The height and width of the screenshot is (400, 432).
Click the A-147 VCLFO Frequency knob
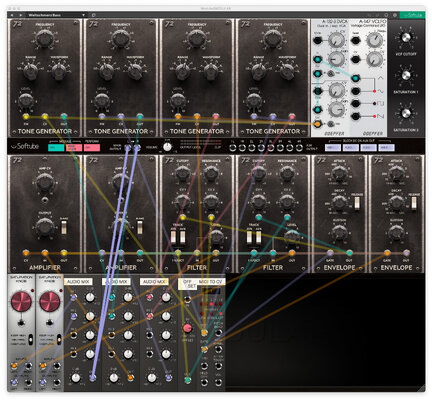(375, 40)
